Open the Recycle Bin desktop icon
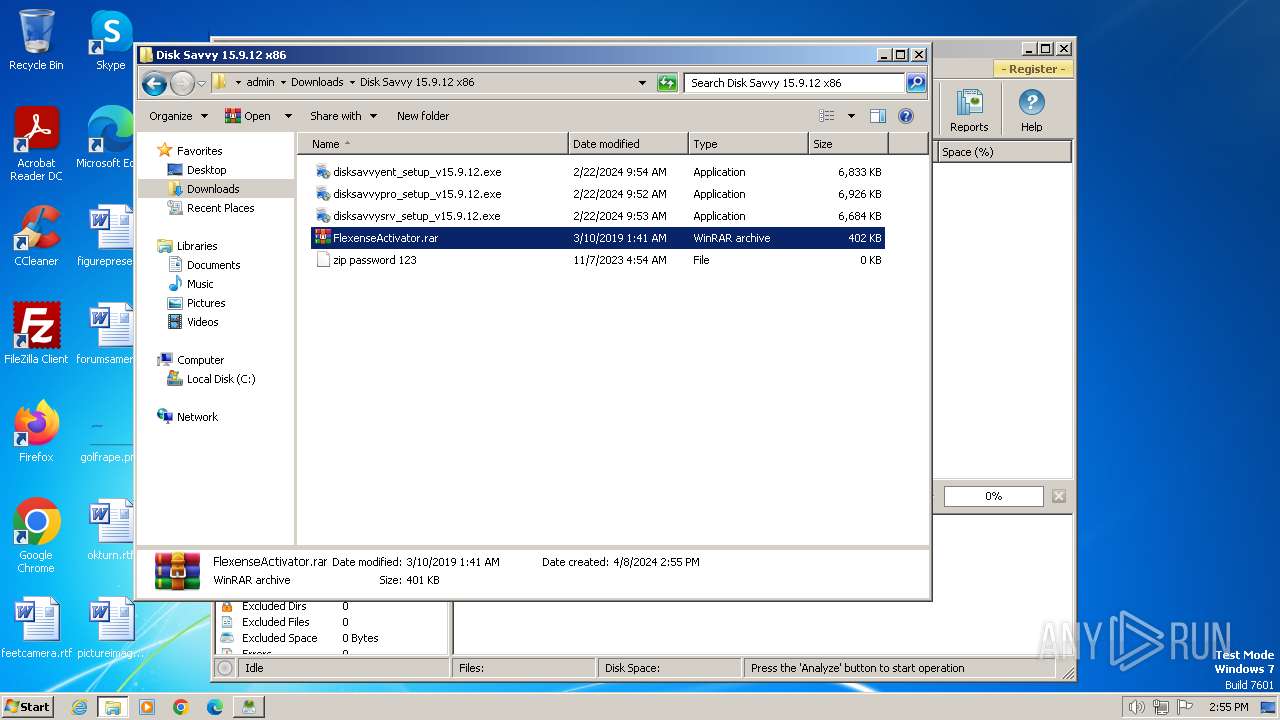1280x720 pixels. (36, 40)
